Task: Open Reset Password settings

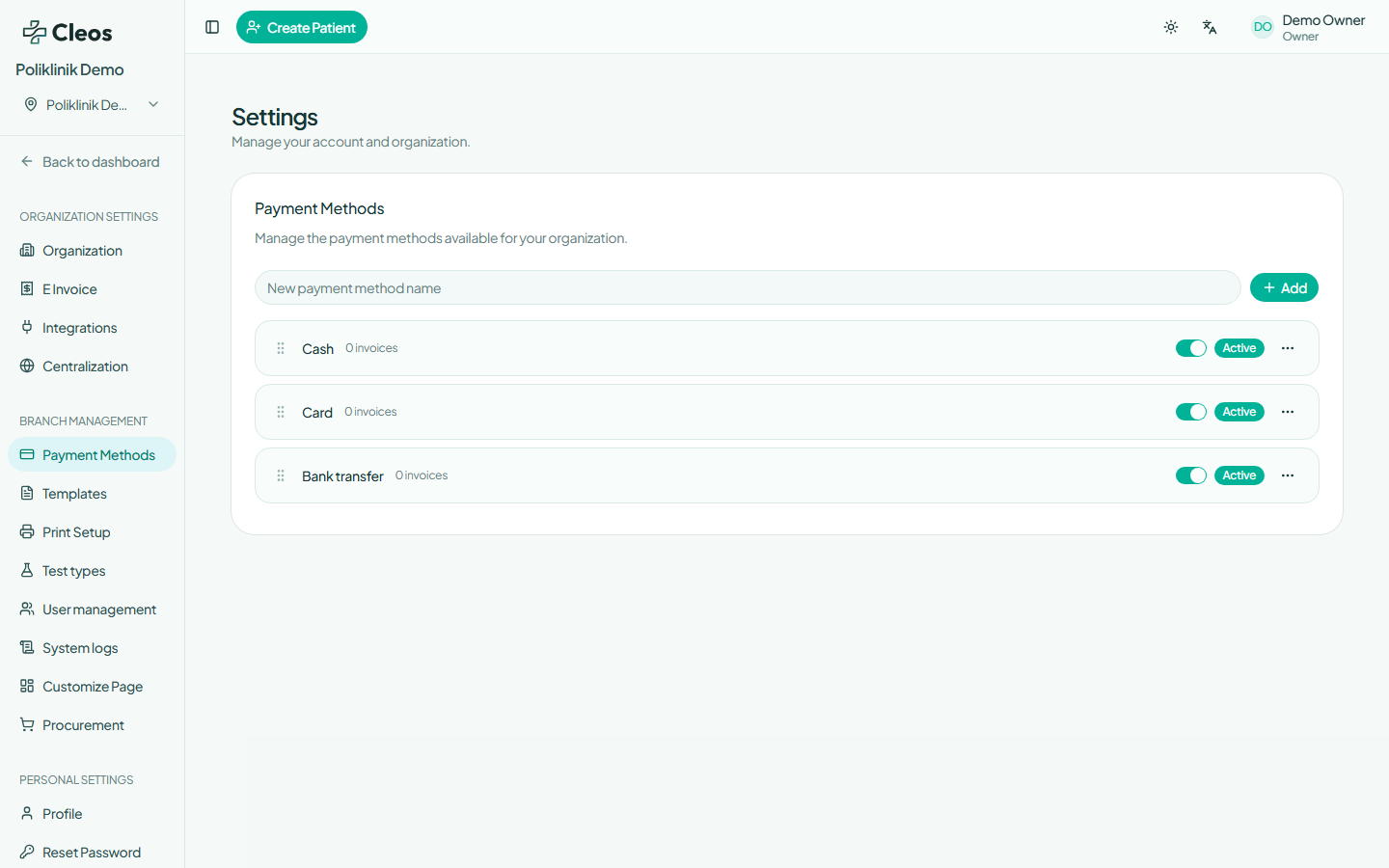Action: coord(92,853)
